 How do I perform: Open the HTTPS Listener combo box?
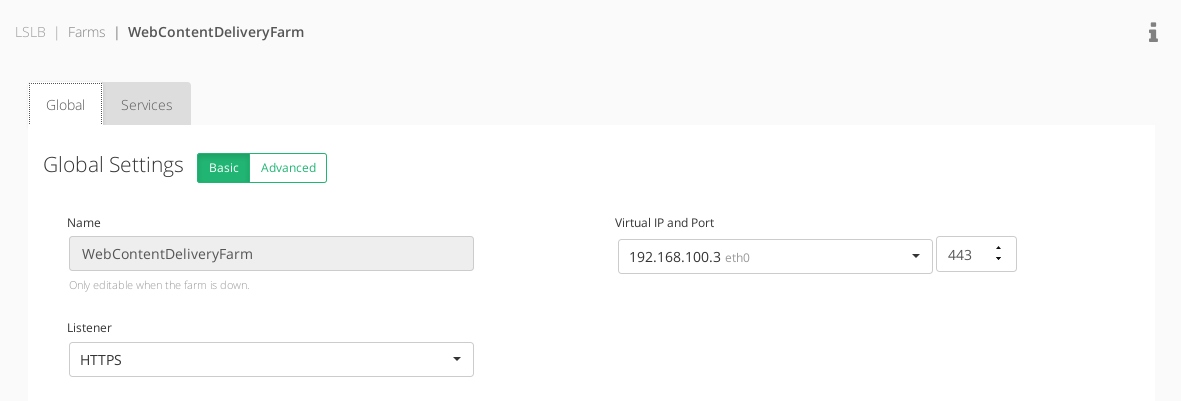click(271, 360)
